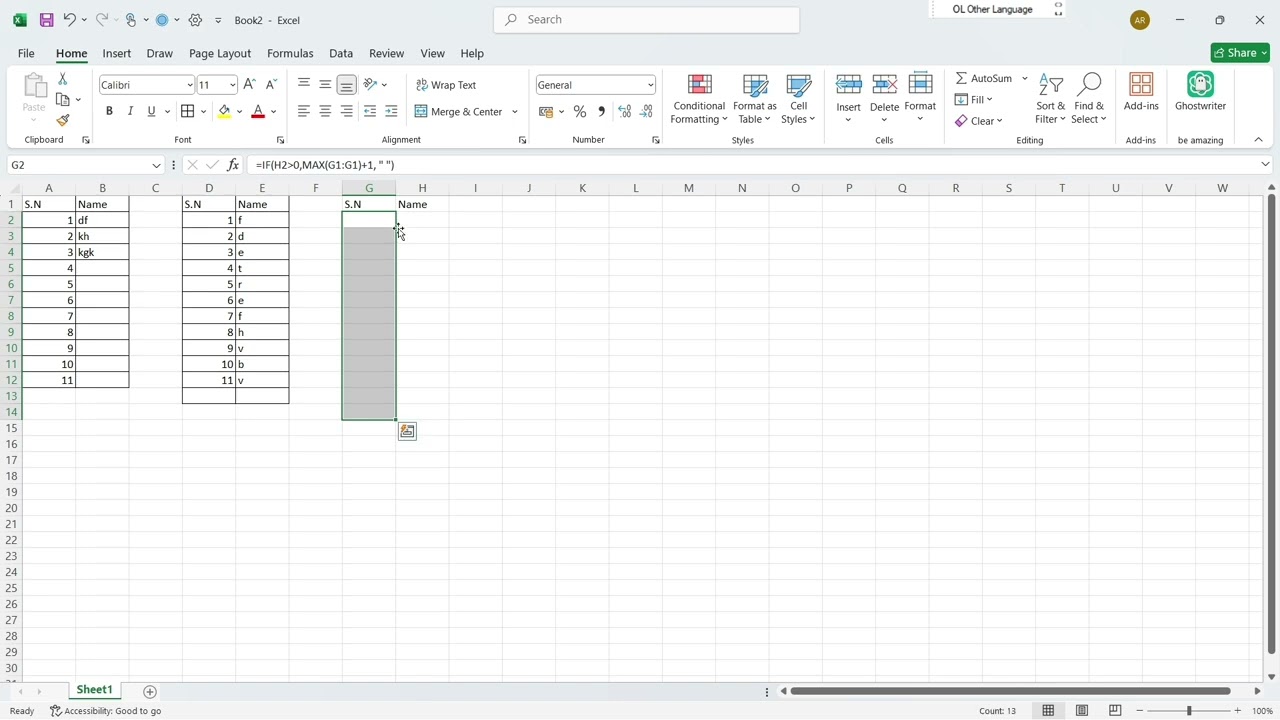Align text right

coord(346,111)
